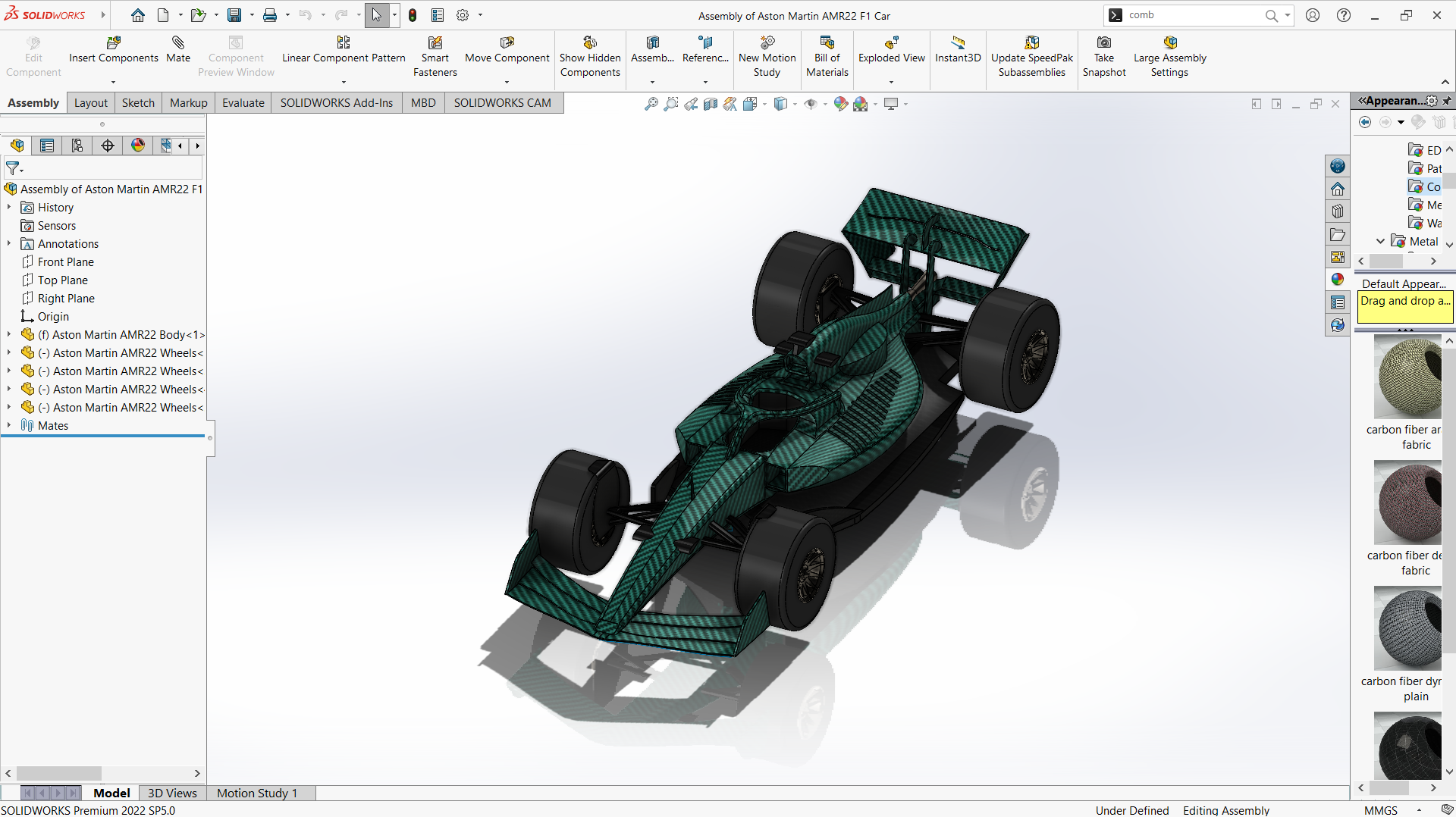
Task: Pin the Appearances task pane
Action: [1448, 101]
